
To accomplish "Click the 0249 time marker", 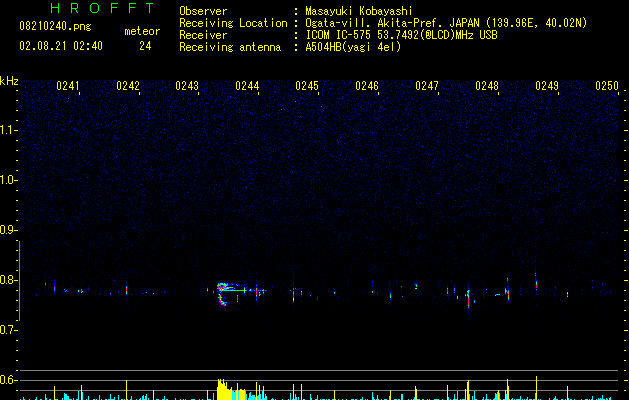I will point(547,86).
